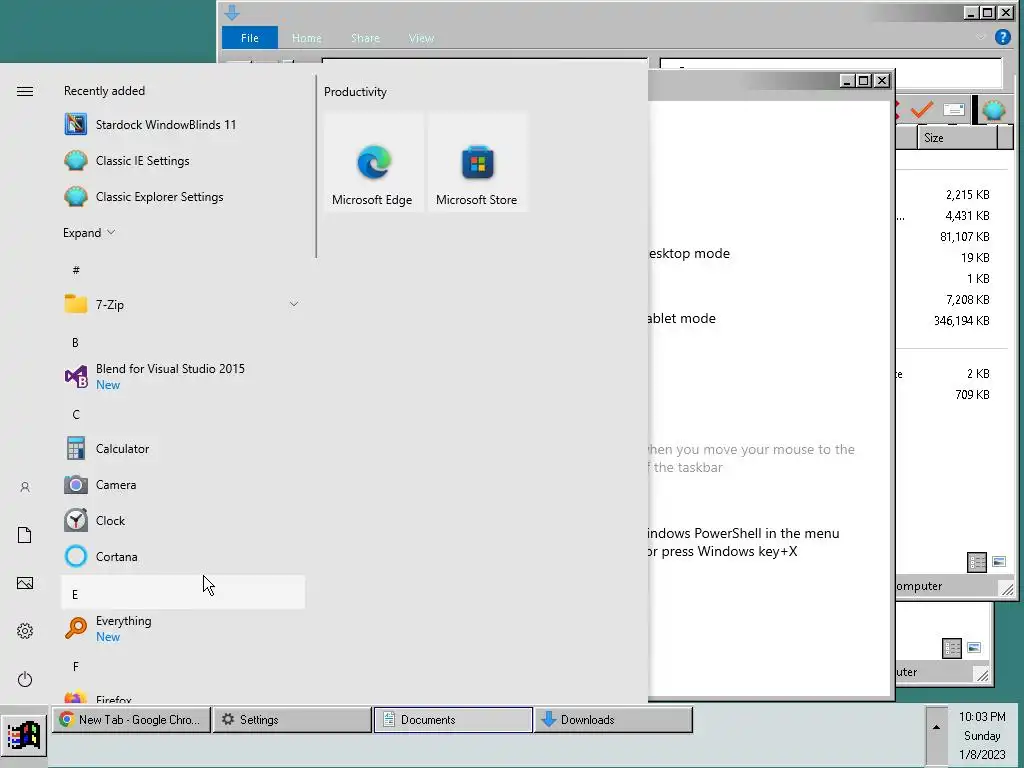Switch to the Home ribbon tab

306,38
